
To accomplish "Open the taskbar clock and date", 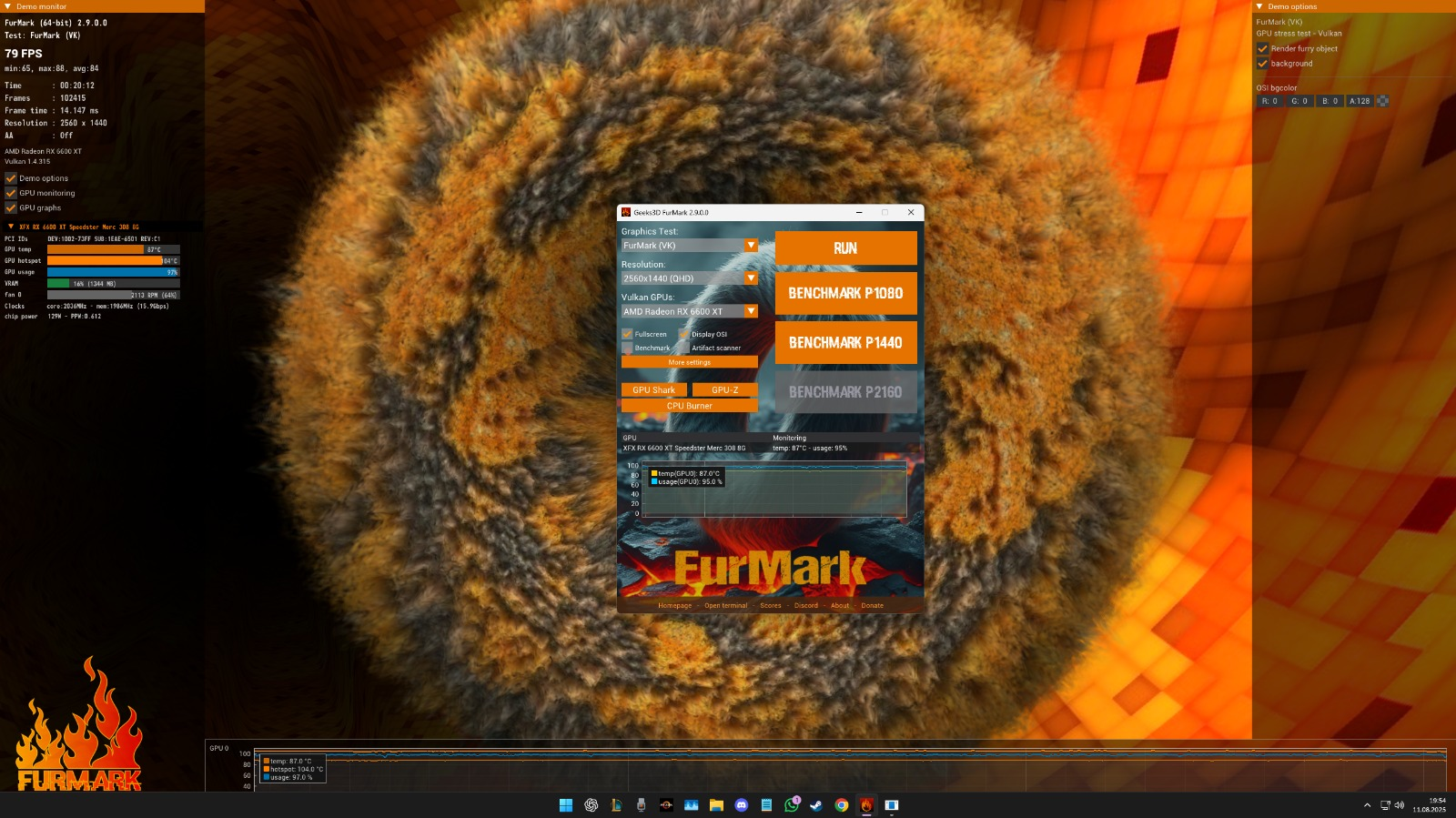I will tap(1429, 805).
